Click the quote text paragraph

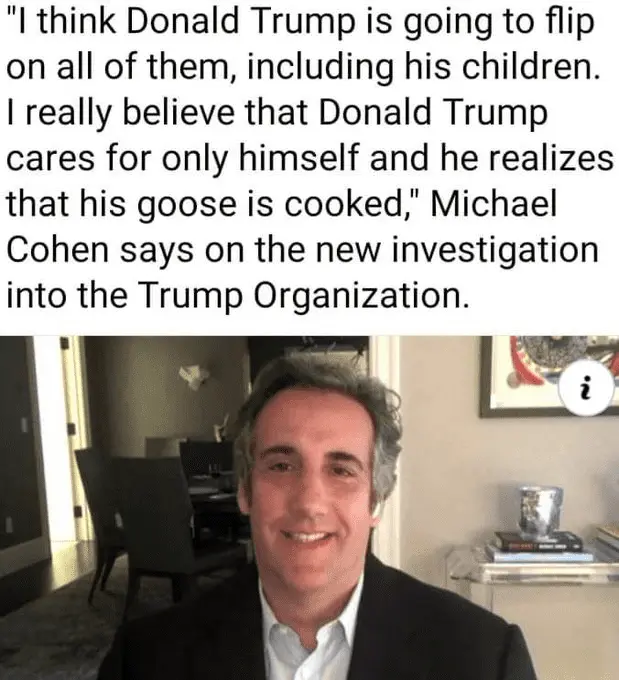(309, 158)
